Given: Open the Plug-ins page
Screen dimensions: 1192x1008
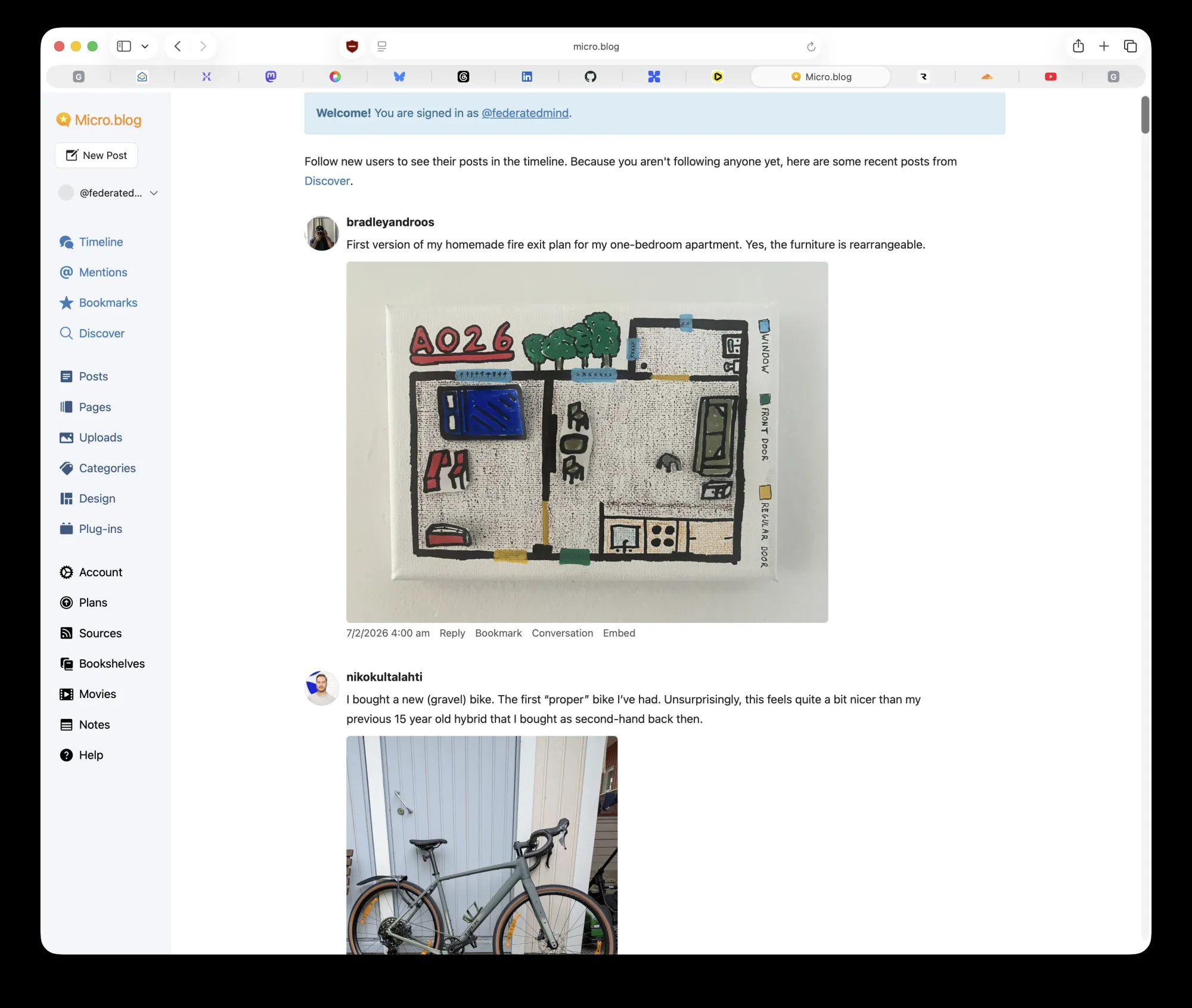Looking at the screenshot, I should [91, 529].
